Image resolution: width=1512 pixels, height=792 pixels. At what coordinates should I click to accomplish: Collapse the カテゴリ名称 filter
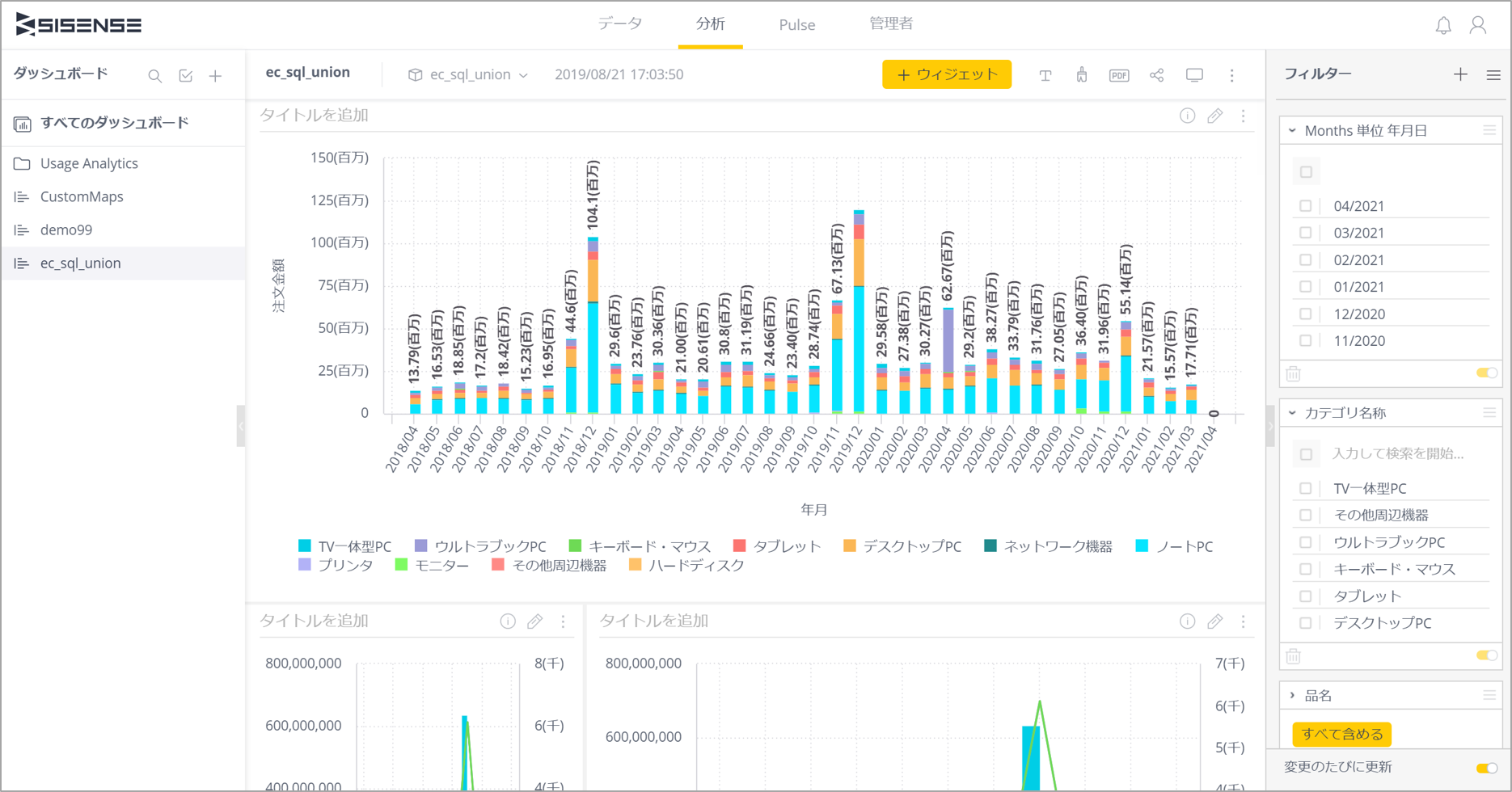(x=1292, y=413)
